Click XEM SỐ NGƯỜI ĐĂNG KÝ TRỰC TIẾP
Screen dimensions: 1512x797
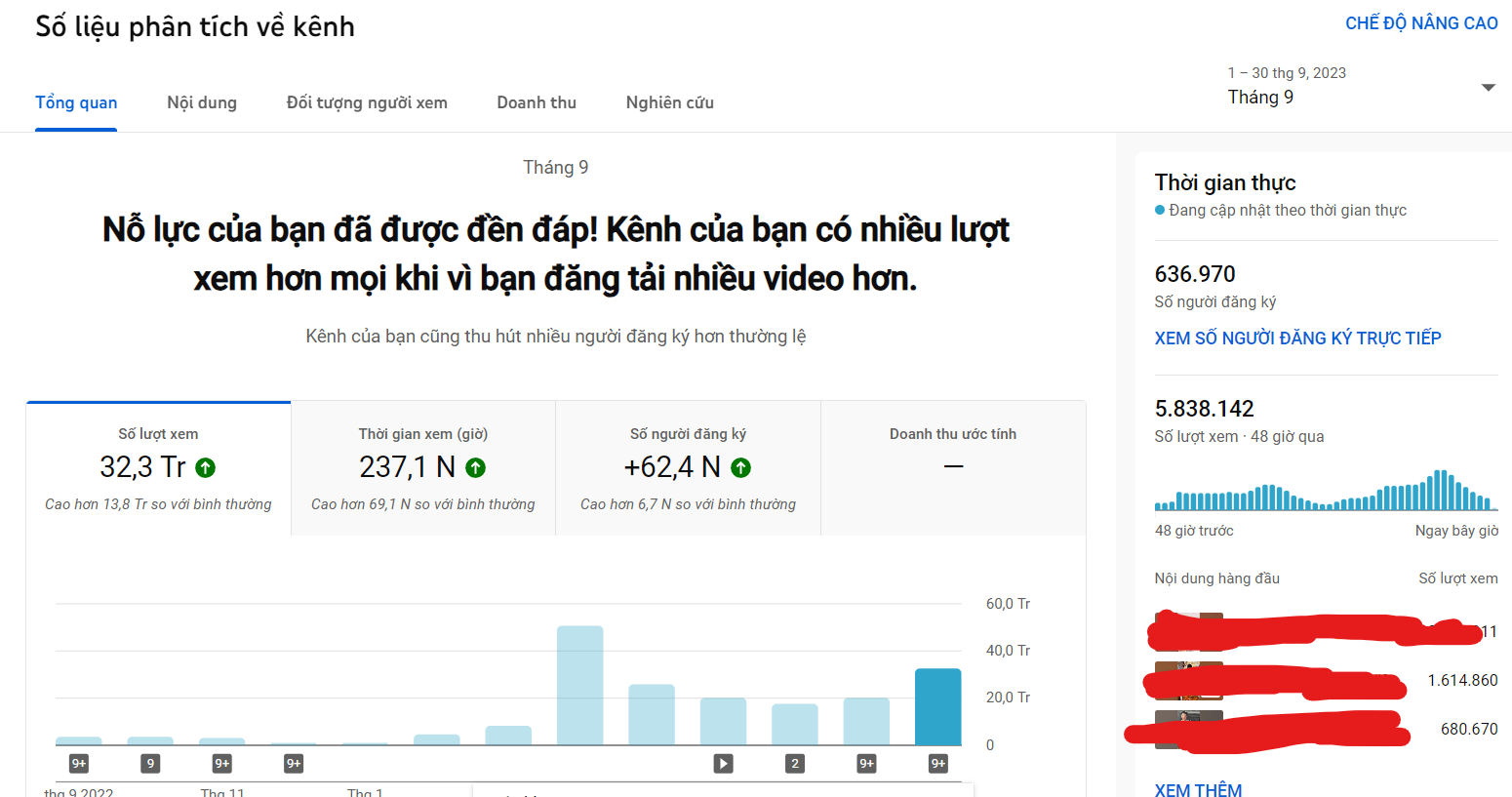[x=1297, y=339]
